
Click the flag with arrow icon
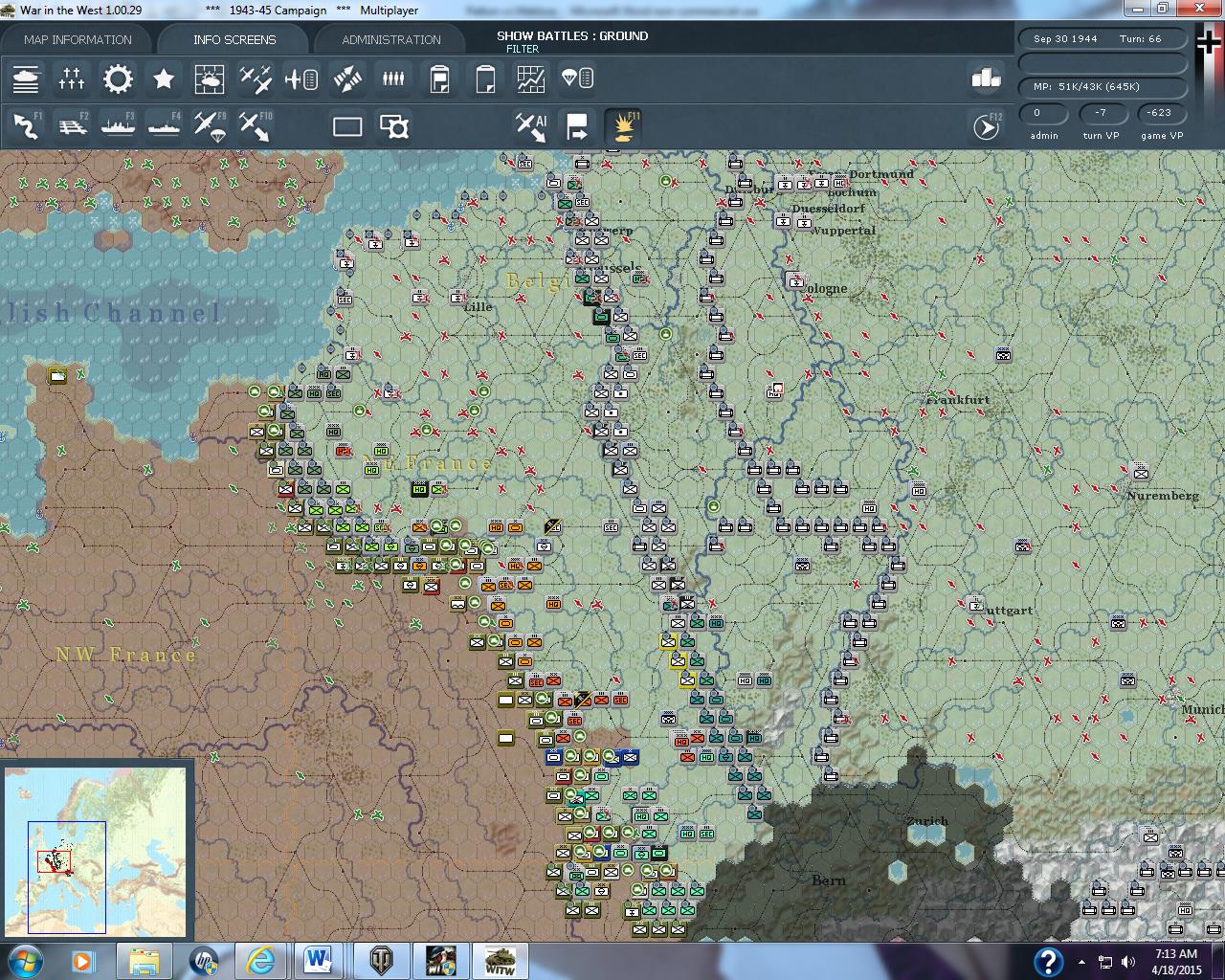pos(577,126)
